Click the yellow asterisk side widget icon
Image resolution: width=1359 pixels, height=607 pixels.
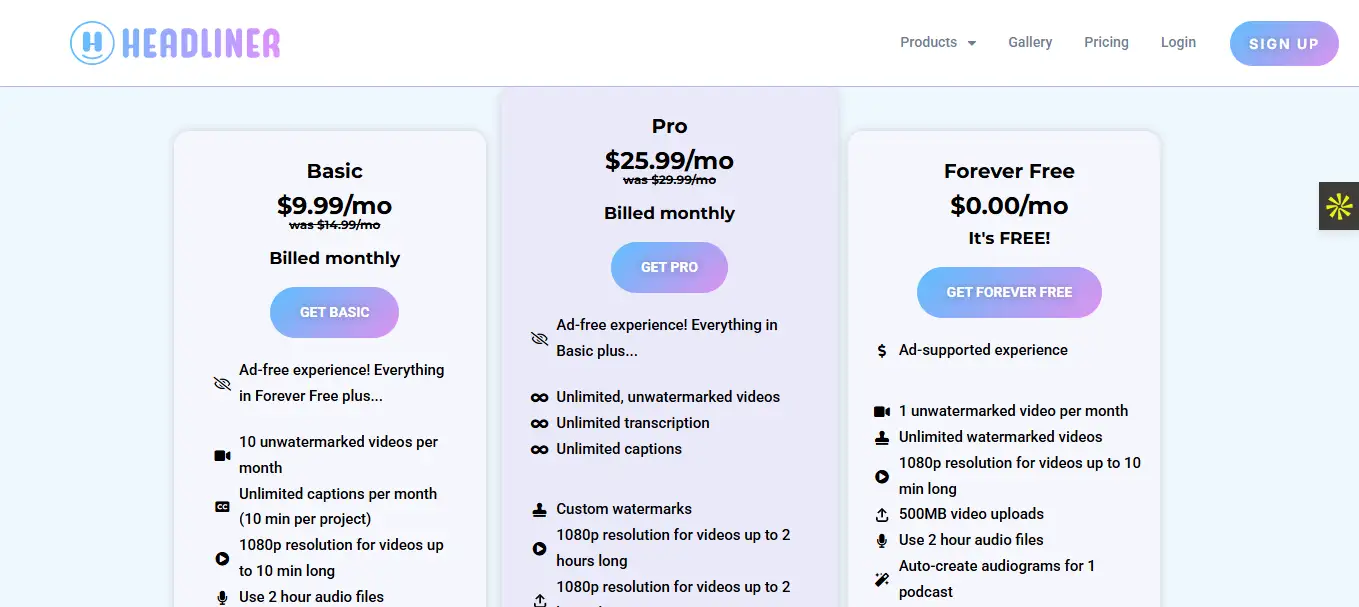[x=1339, y=206]
